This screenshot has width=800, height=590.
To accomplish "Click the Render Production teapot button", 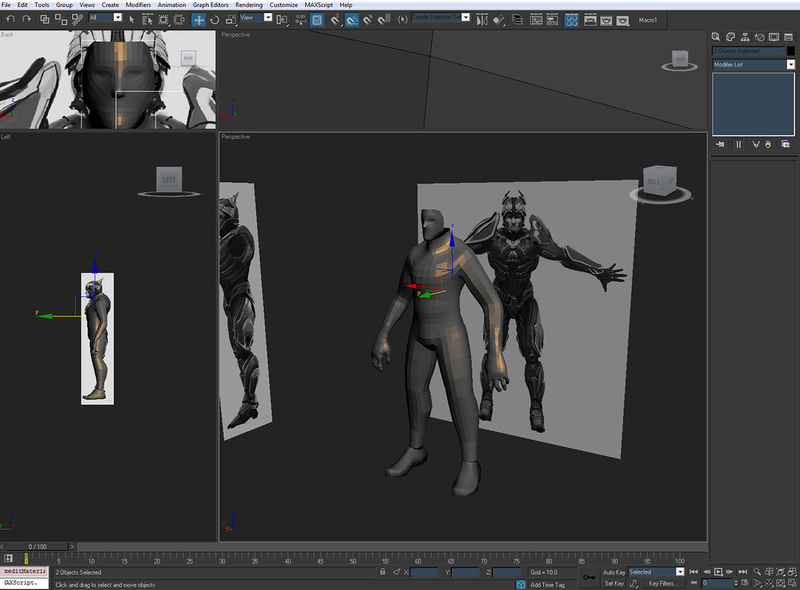I will (622, 19).
